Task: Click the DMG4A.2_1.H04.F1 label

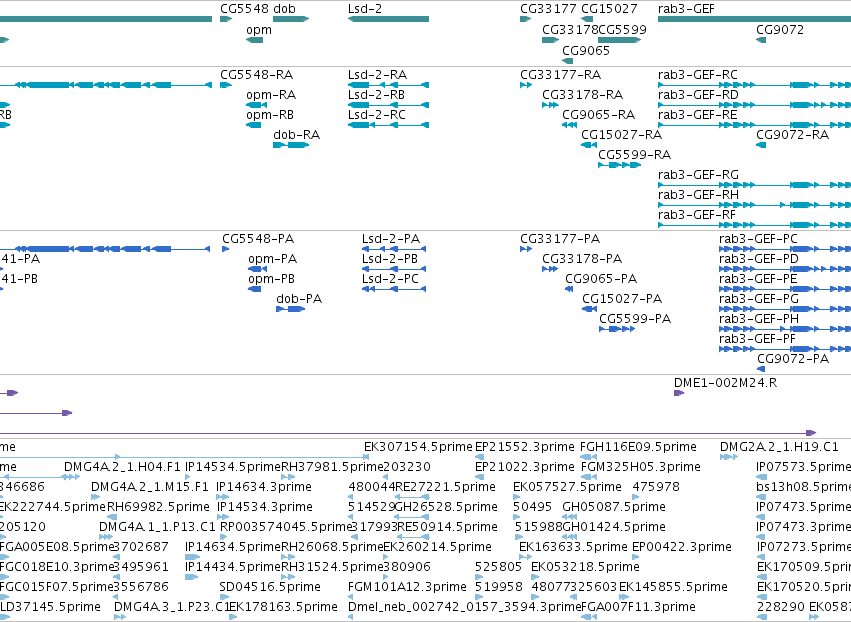Action: [122, 467]
